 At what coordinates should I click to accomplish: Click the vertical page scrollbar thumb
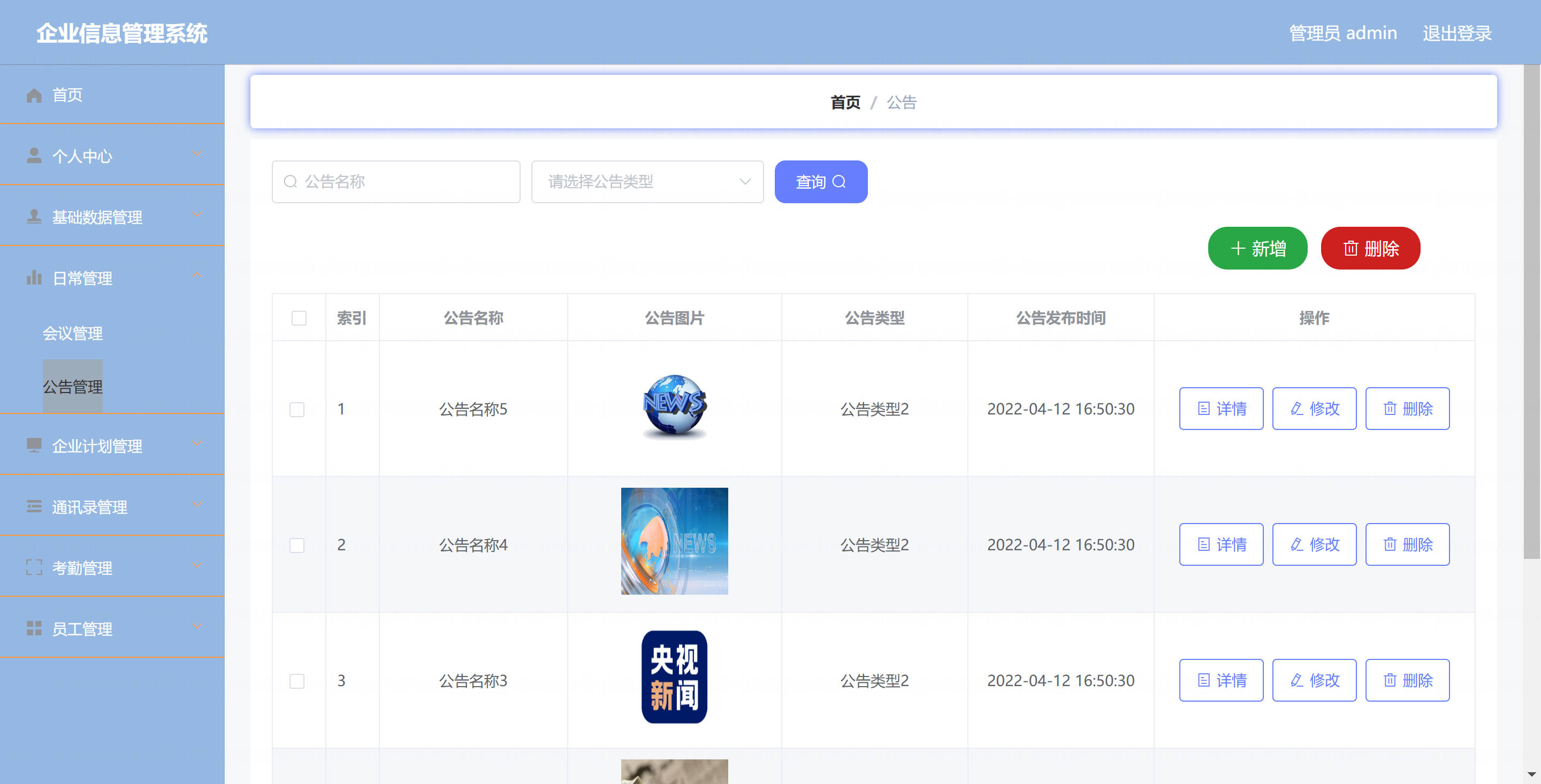[x=1531, y=311]
